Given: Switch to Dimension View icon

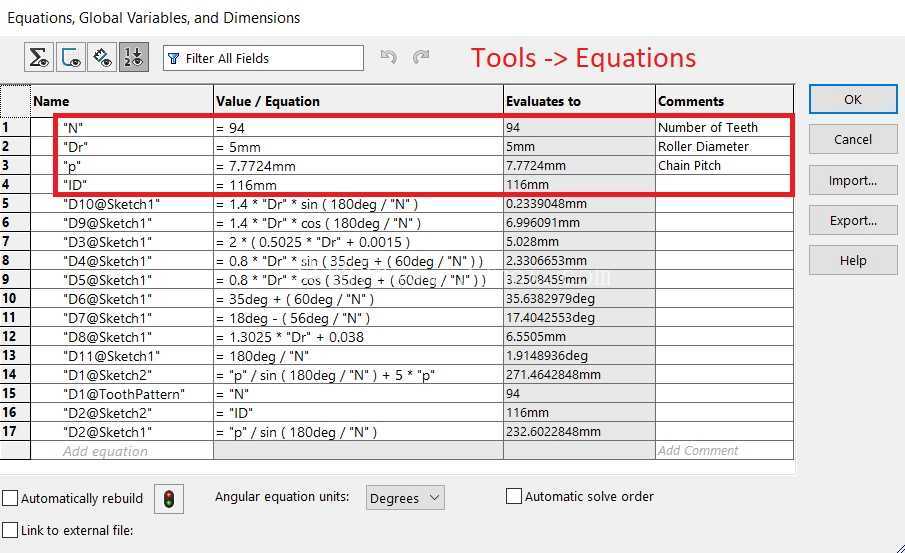Looking at the screenshot, I should click(102, 57).
